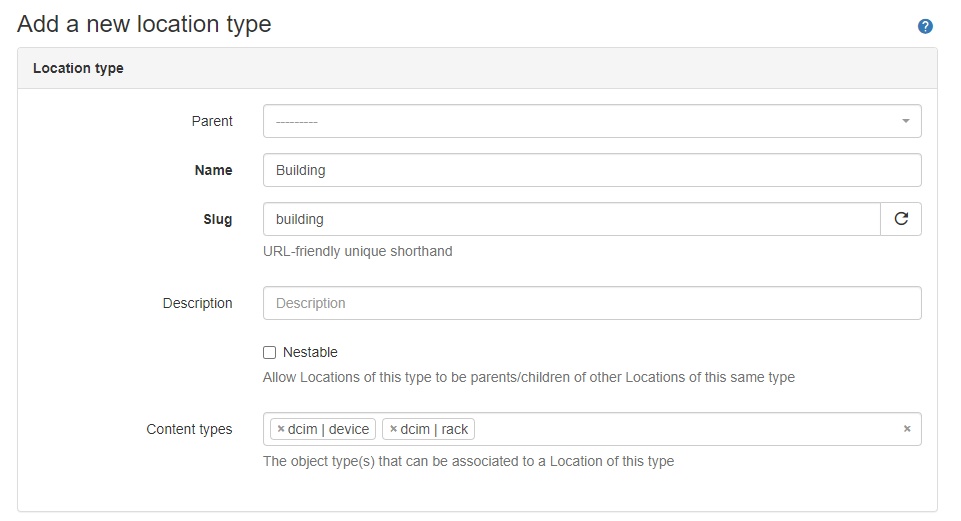The width and height of the screenshot is (961, 521).
Task: Enable the Nestable checkbox
Action: (269, 352)
